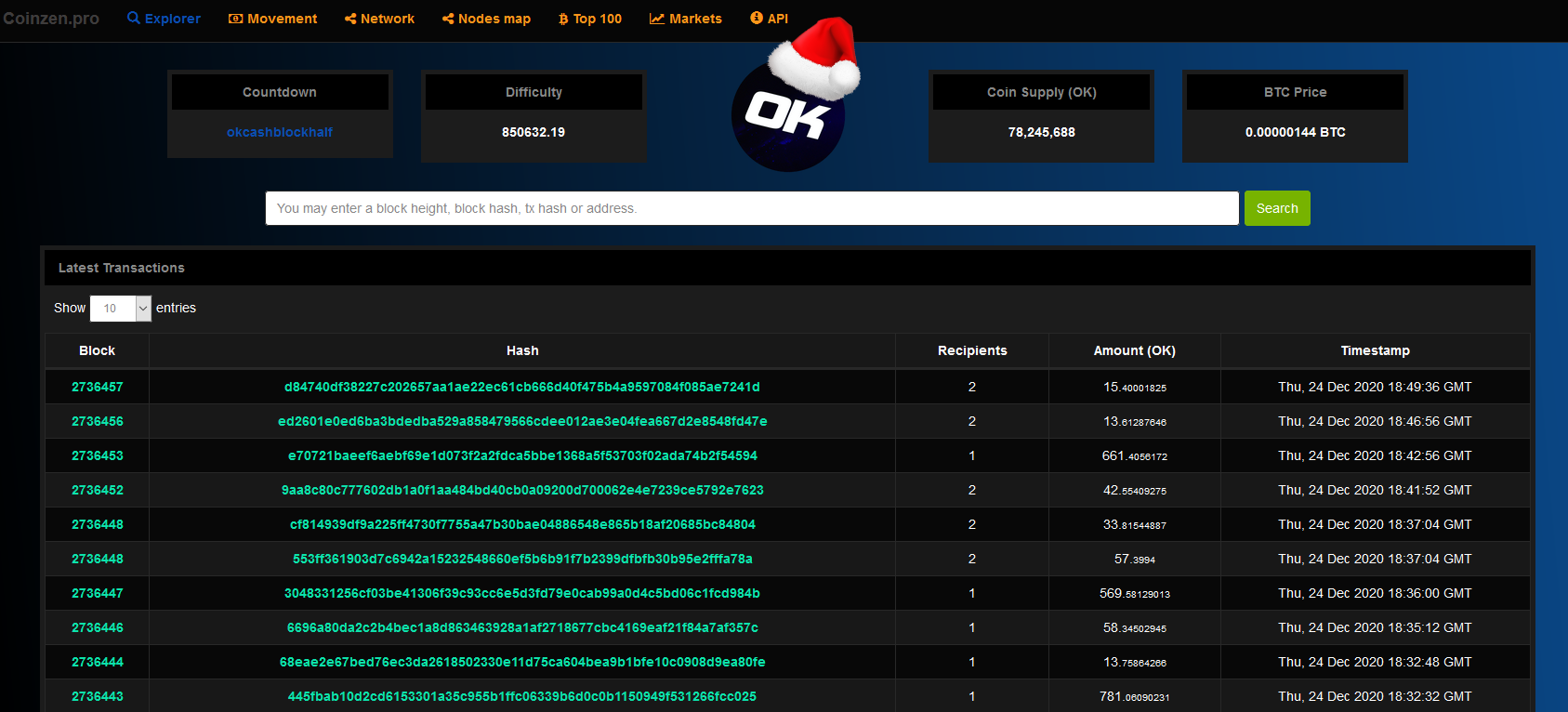1568x712 pixels.
Task: Open transaction hash starting ed2601e0
Action: [522, 421]
